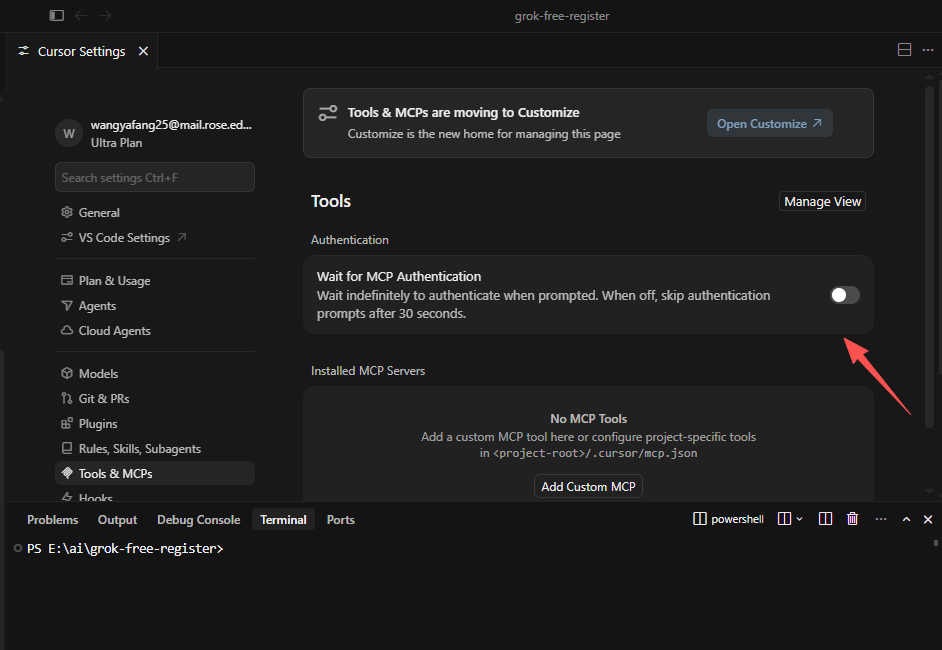Open Agents settings section
Viewport: 942px width, 650px height.
point(154,306)
